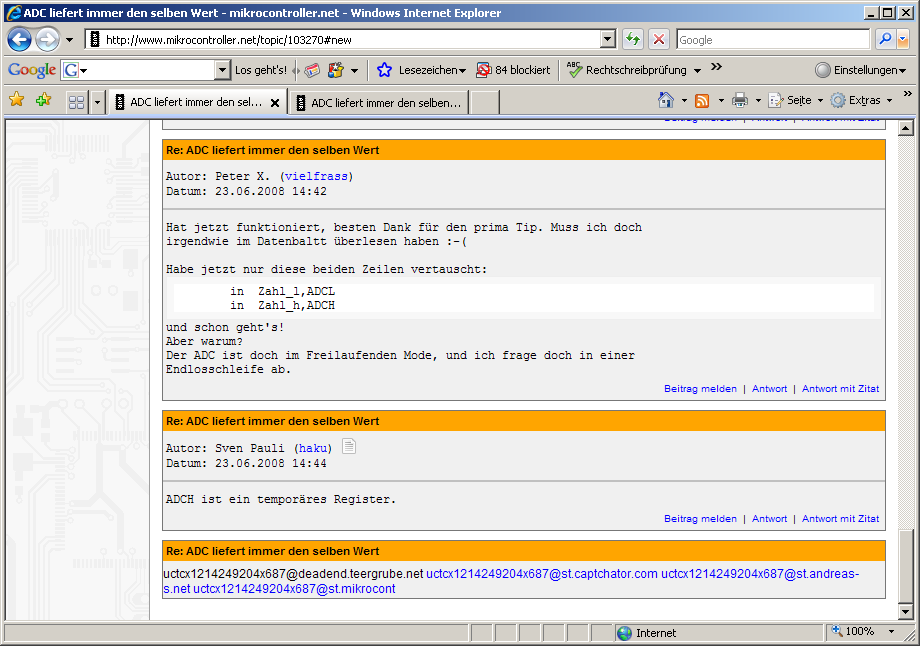Click the browser Forward arrow button

[x=48, y=40]
